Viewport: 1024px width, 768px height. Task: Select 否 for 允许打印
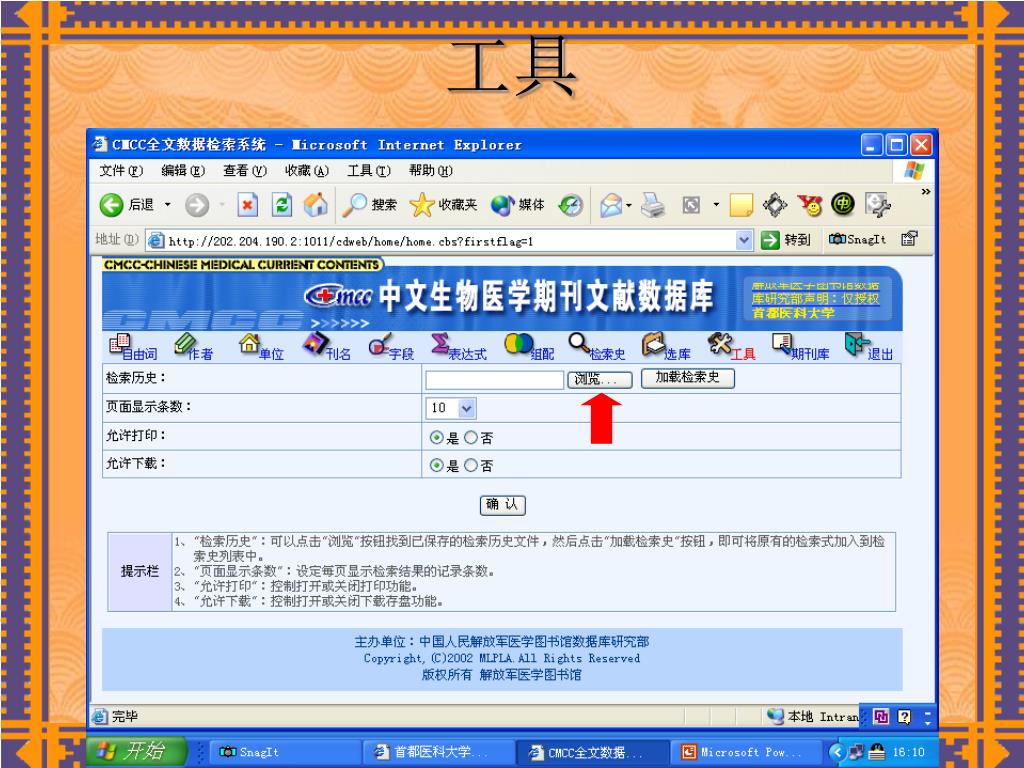coord(471,438)
